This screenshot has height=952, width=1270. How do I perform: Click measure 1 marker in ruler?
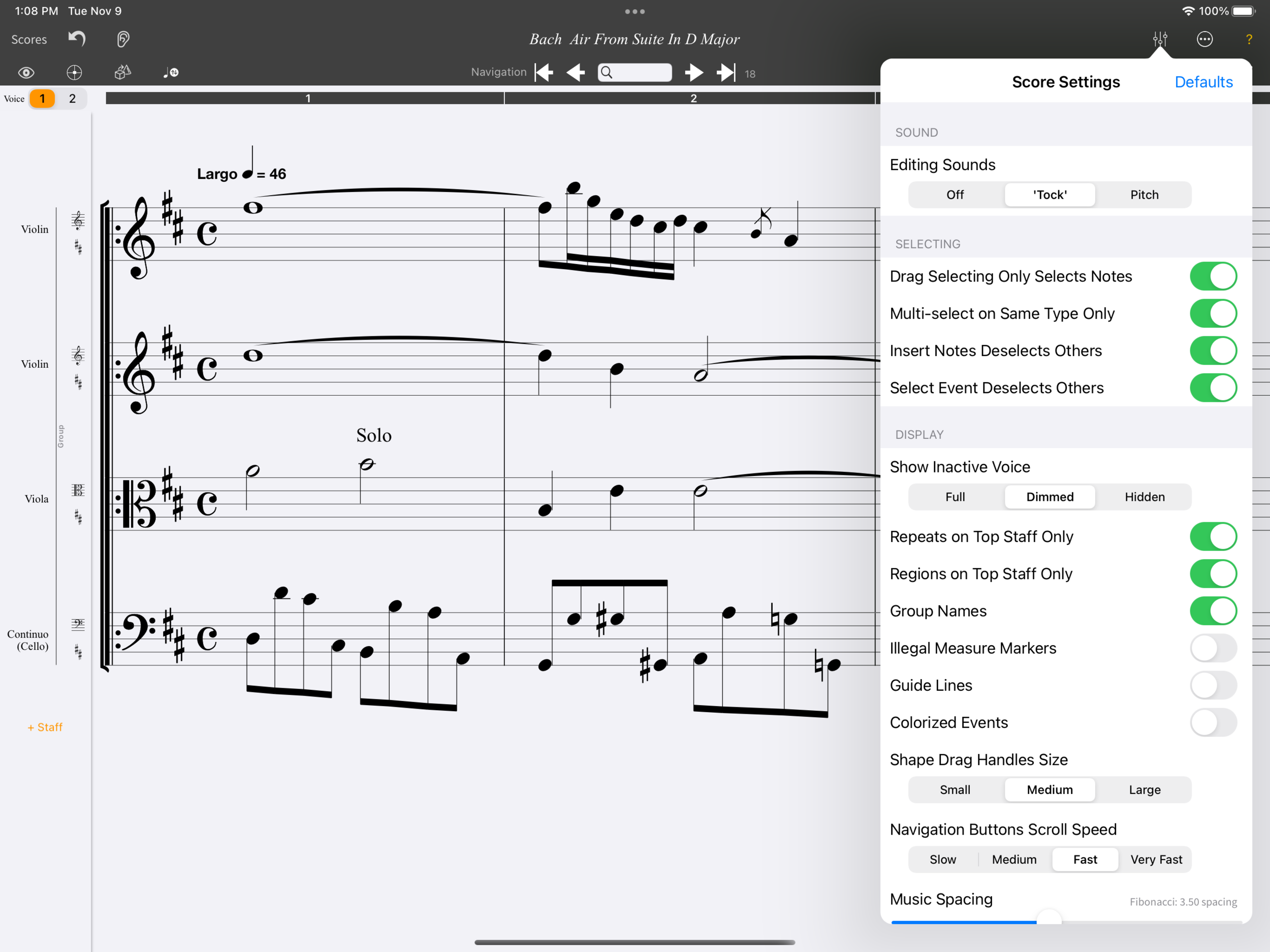click(308, 98)
